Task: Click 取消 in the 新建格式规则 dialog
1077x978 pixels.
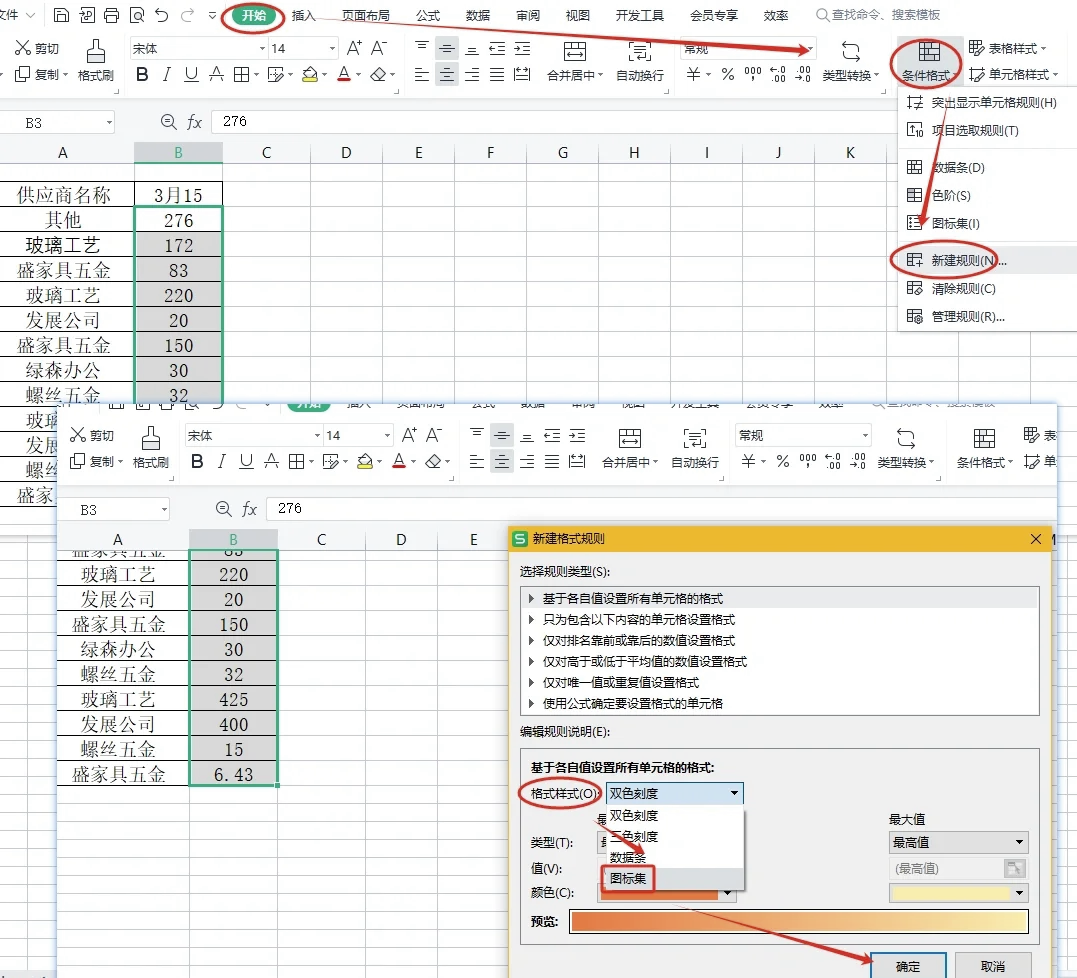Action: click(x=993, y=966)
